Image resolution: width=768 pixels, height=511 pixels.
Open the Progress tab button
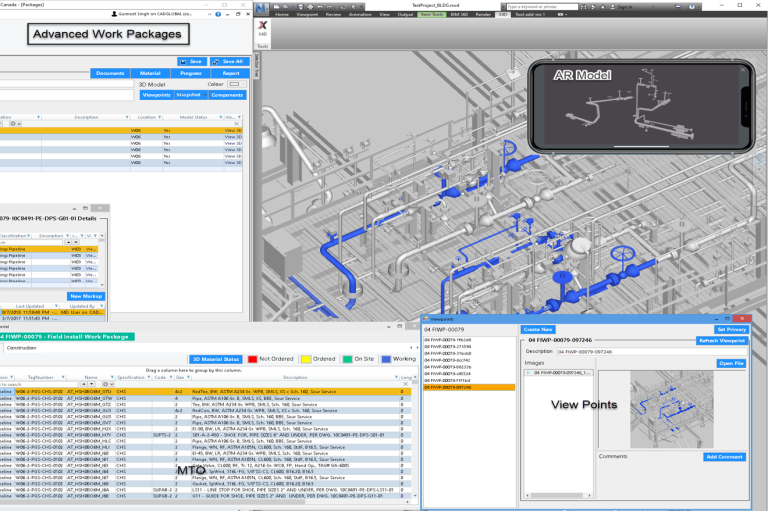191,73
